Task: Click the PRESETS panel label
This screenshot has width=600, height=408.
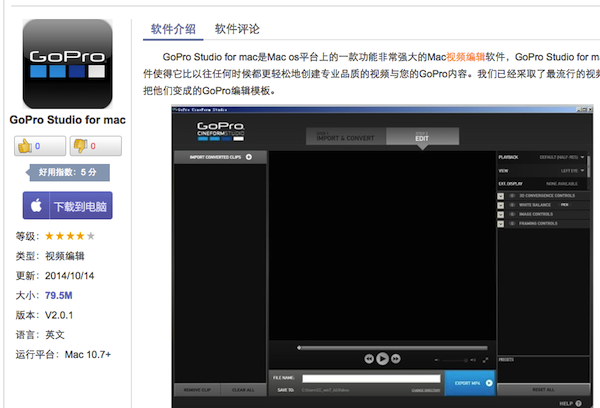Action: click(506, 360)
